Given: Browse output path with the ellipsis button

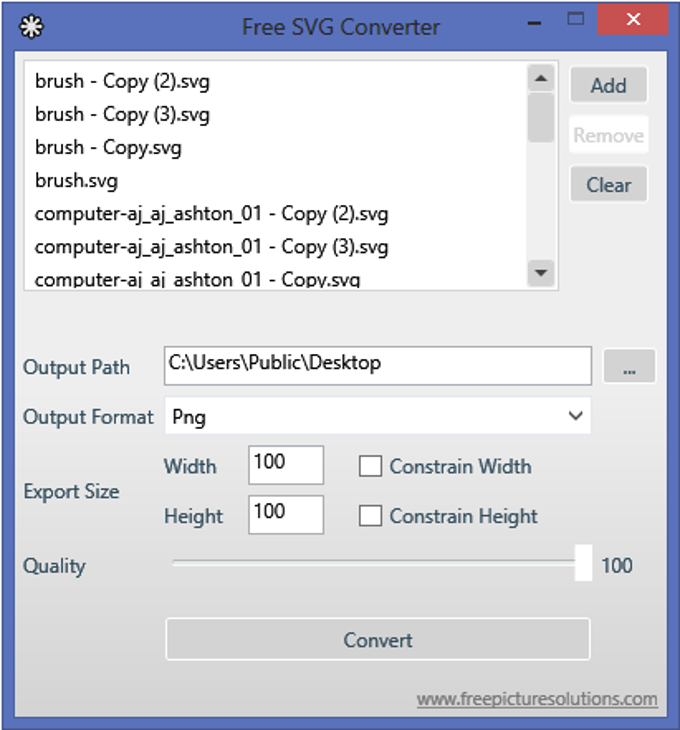Looking at the screenshot, I should (629, 367).
